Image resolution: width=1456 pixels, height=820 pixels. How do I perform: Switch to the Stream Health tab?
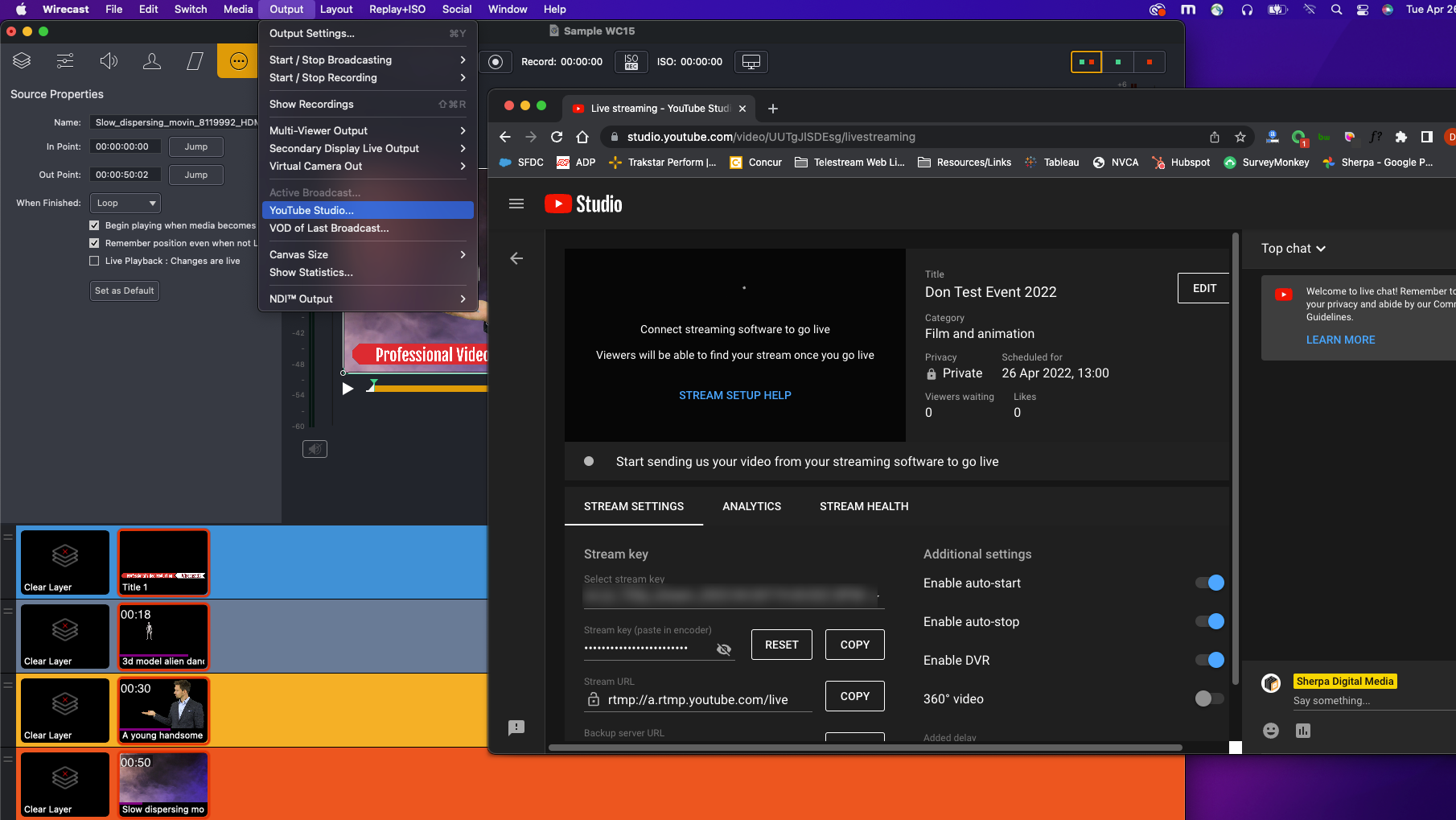[x=864, y=507]
